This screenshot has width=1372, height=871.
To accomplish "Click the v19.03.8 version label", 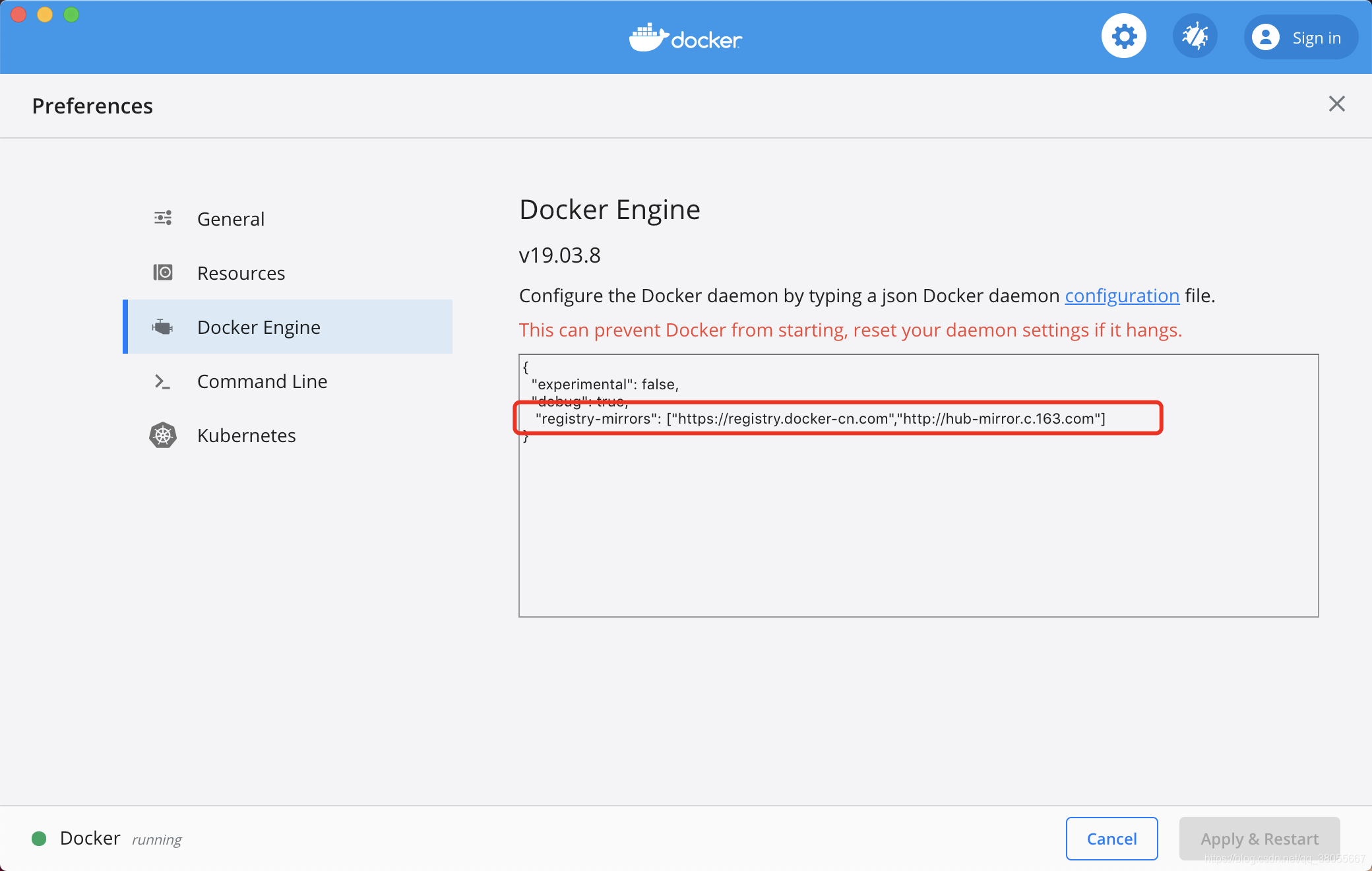I will (559, 255).
